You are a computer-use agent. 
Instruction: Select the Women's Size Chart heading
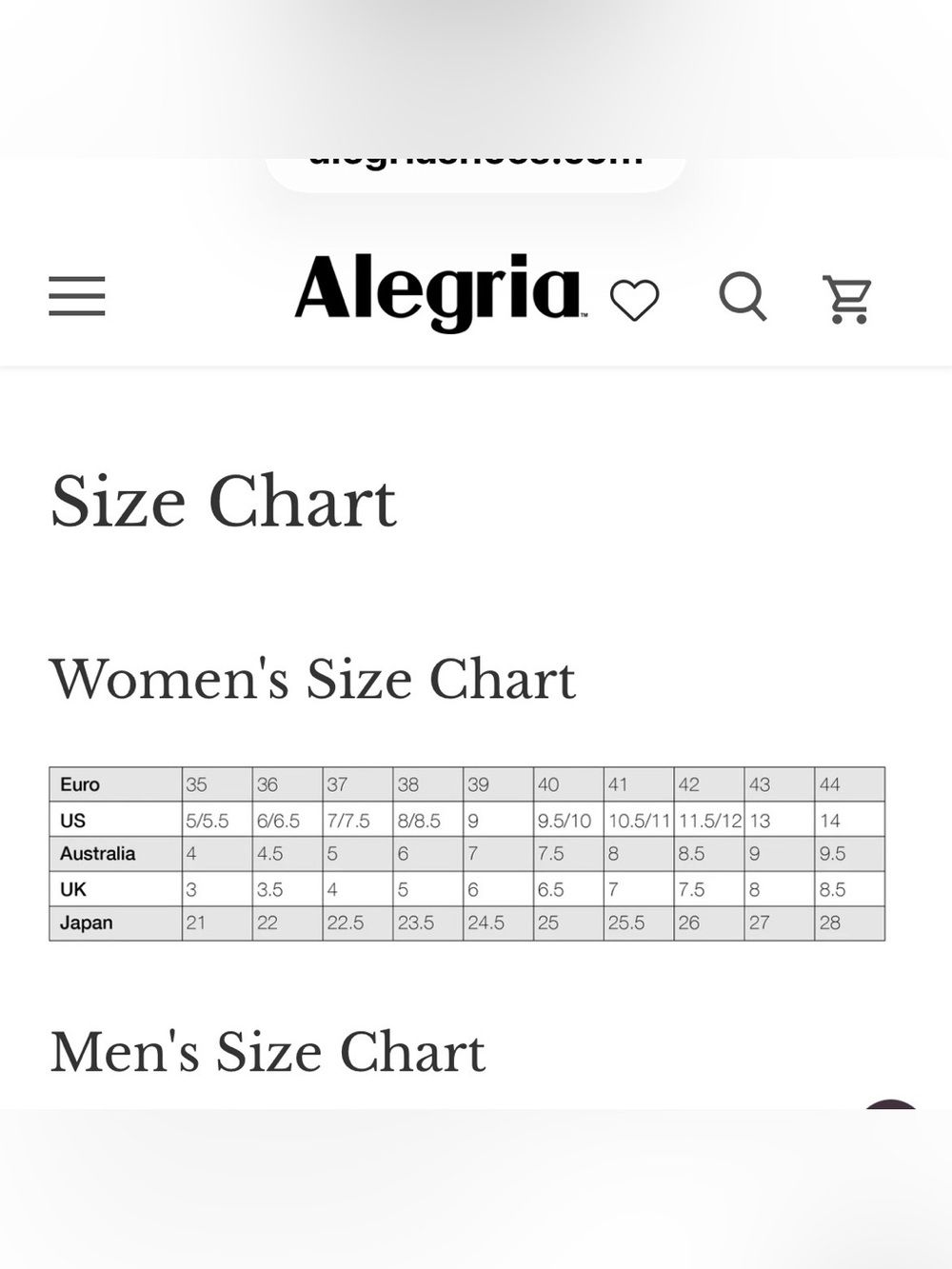click(312, 679)
